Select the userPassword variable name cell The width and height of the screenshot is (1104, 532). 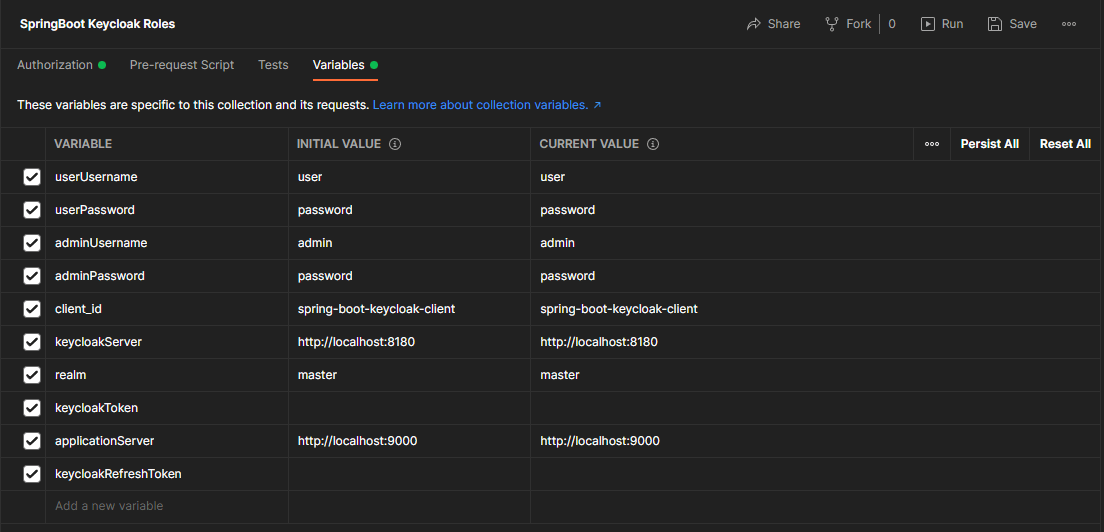coord(167,210)
